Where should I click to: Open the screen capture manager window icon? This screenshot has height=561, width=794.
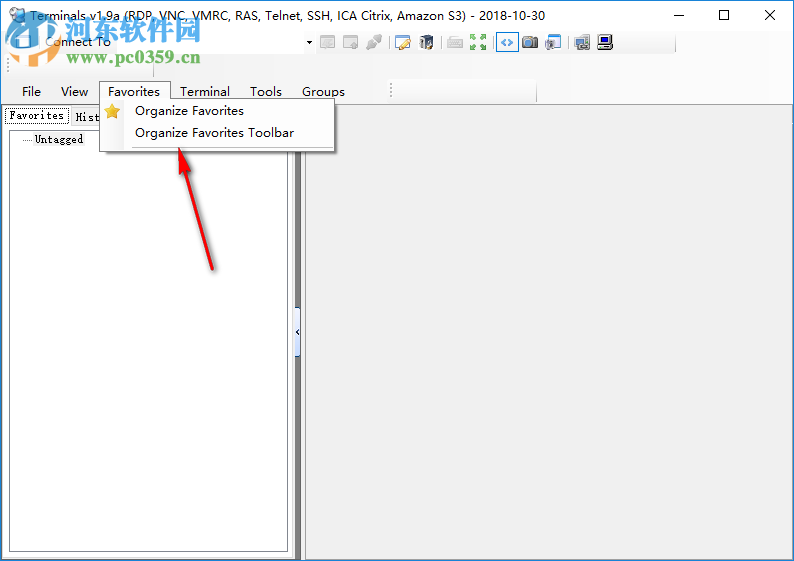553,43
